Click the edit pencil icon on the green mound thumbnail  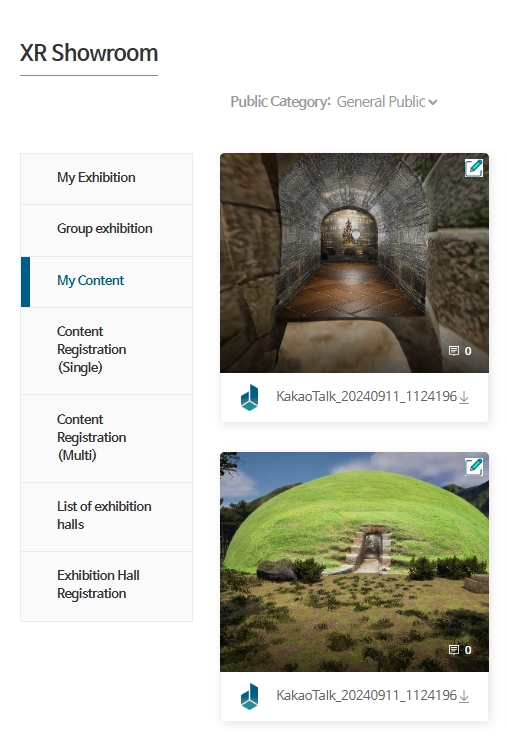click(474, 466)
